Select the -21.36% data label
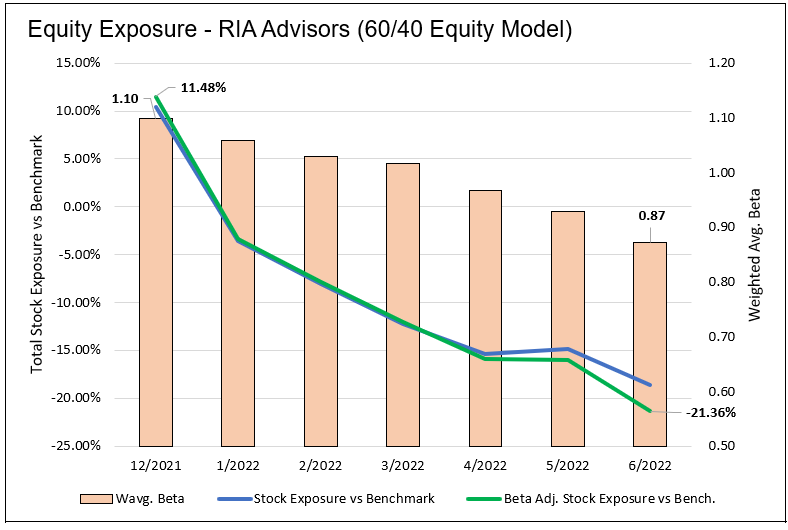This screenshot has width=788, height=530. pyautogui.click(x=710, y=413)
